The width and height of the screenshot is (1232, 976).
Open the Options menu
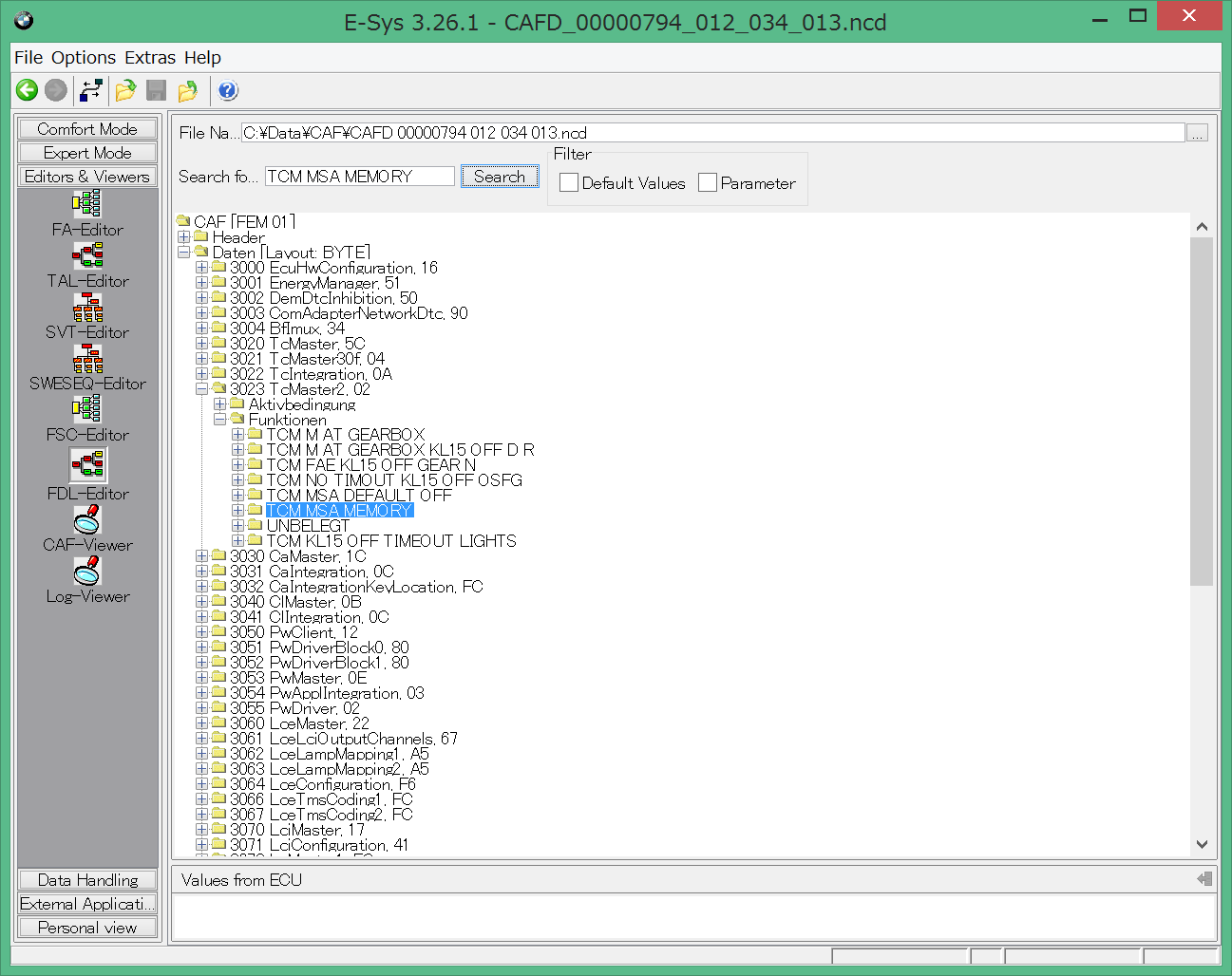point(84,58)
